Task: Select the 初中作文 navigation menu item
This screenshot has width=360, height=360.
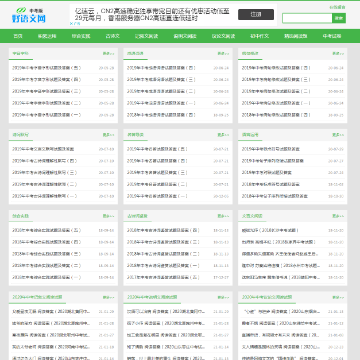Action: pos(259,36)
